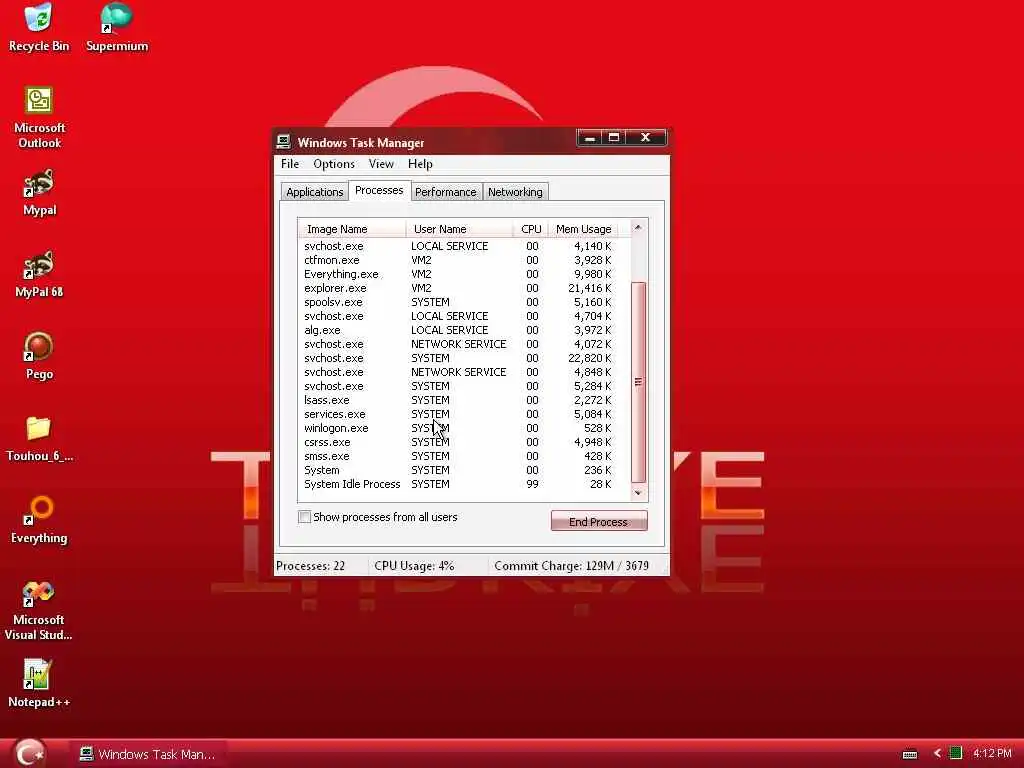
Task: Select the explorer.exe process row
Action: pos(458,288)
